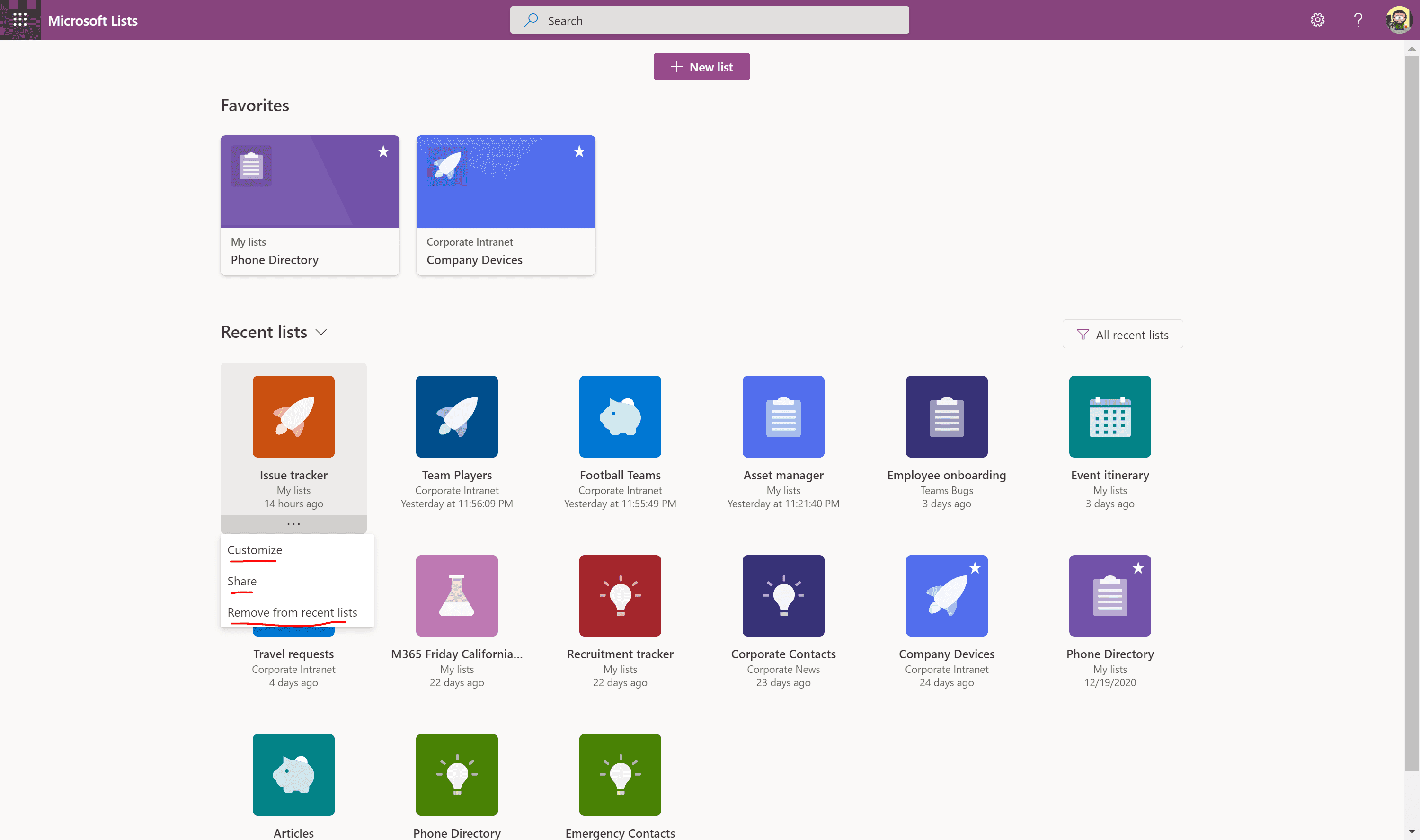Open Emergency Contacts lightbulb tile
Image resolution: width=1420 pixels, height=840 pixels.
[620, 774]
